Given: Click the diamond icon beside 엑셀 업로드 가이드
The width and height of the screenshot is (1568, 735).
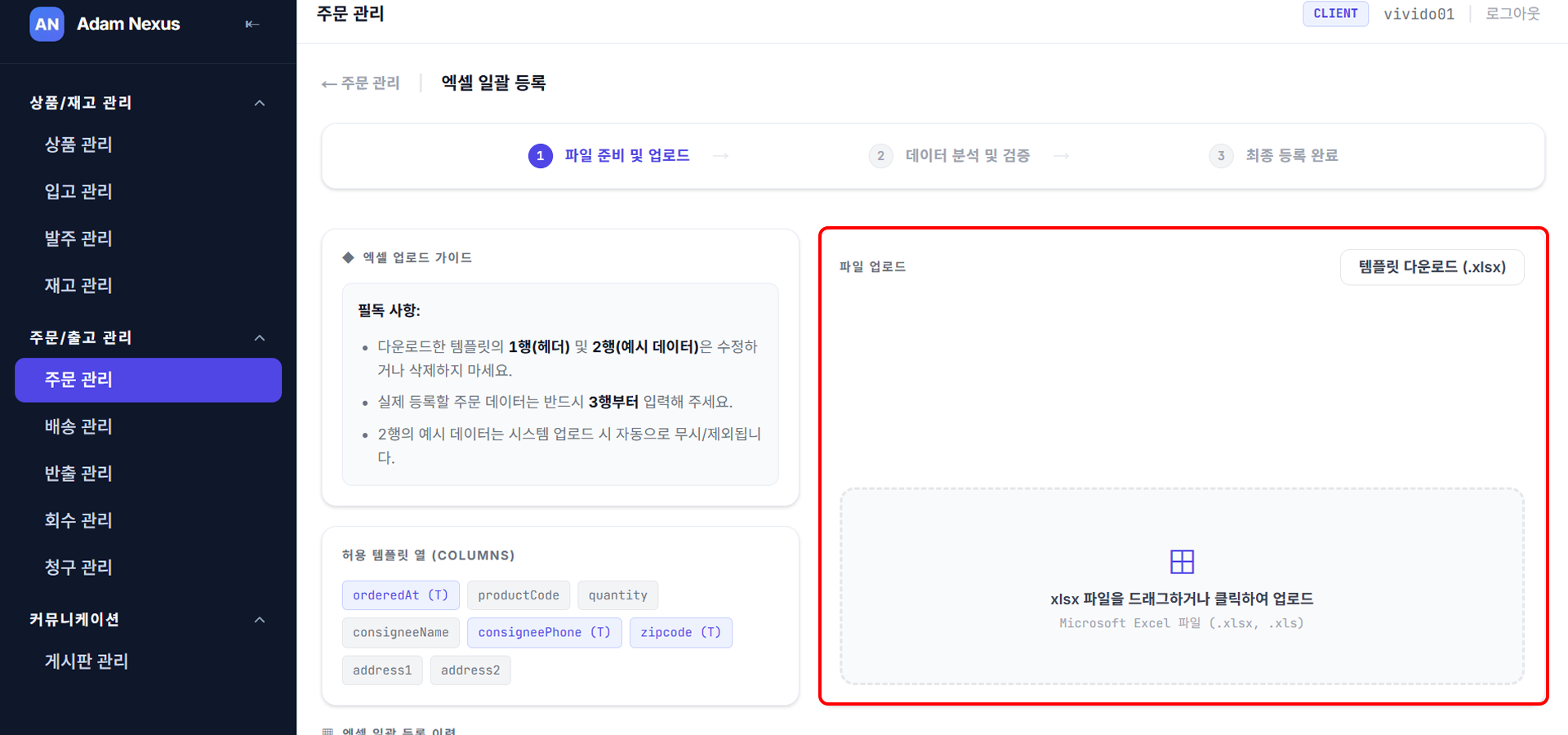Looking at the screenshot, I should click(348, 257).
